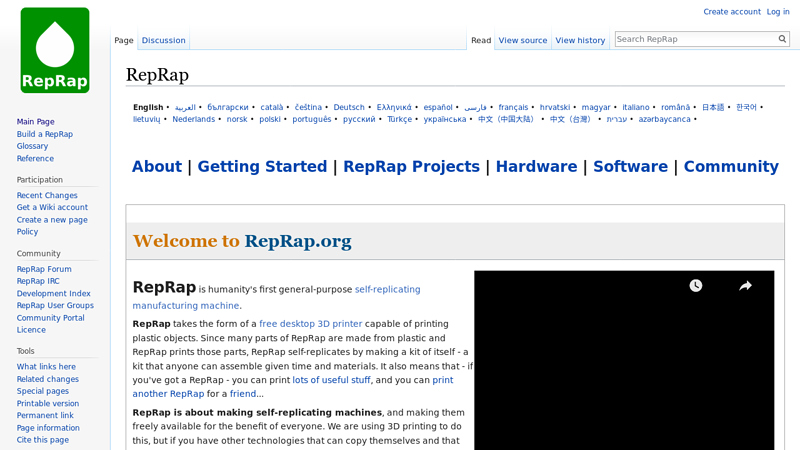Switch language to hrvatski
This screenshot has height=450, width=800.
pos(555,107)
